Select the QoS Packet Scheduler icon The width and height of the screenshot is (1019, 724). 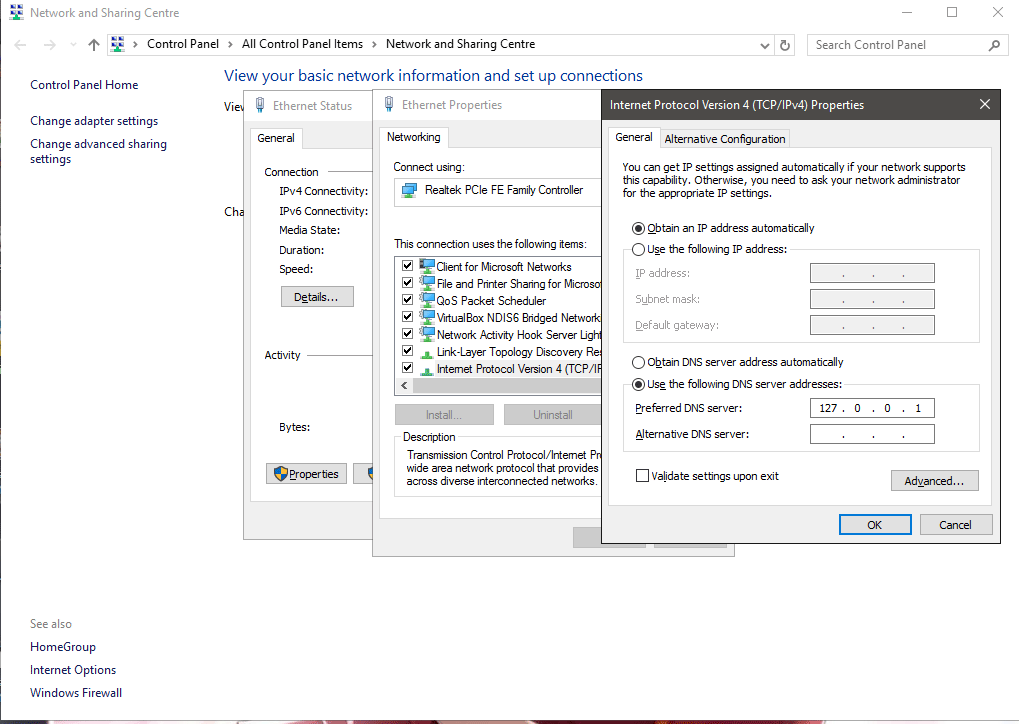click(427, 300)
